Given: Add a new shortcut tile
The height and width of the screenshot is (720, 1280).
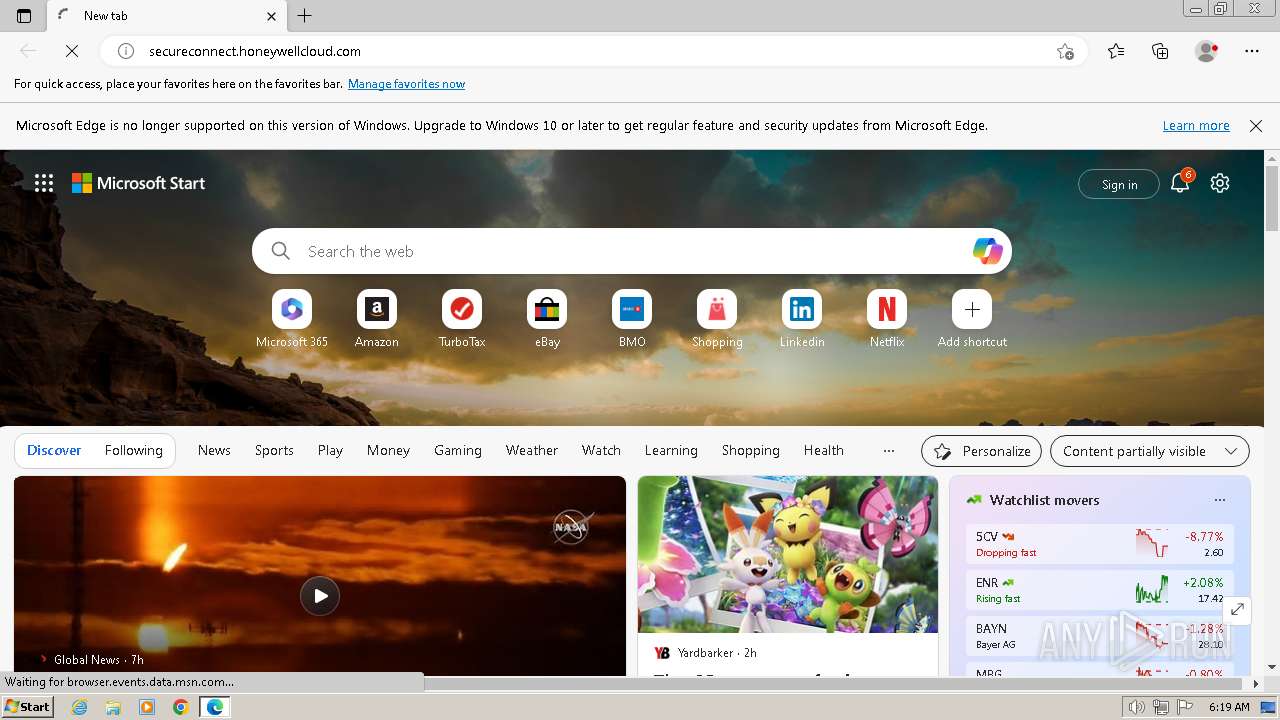Looking at the screenshot, I should click(x=972, y=320).
